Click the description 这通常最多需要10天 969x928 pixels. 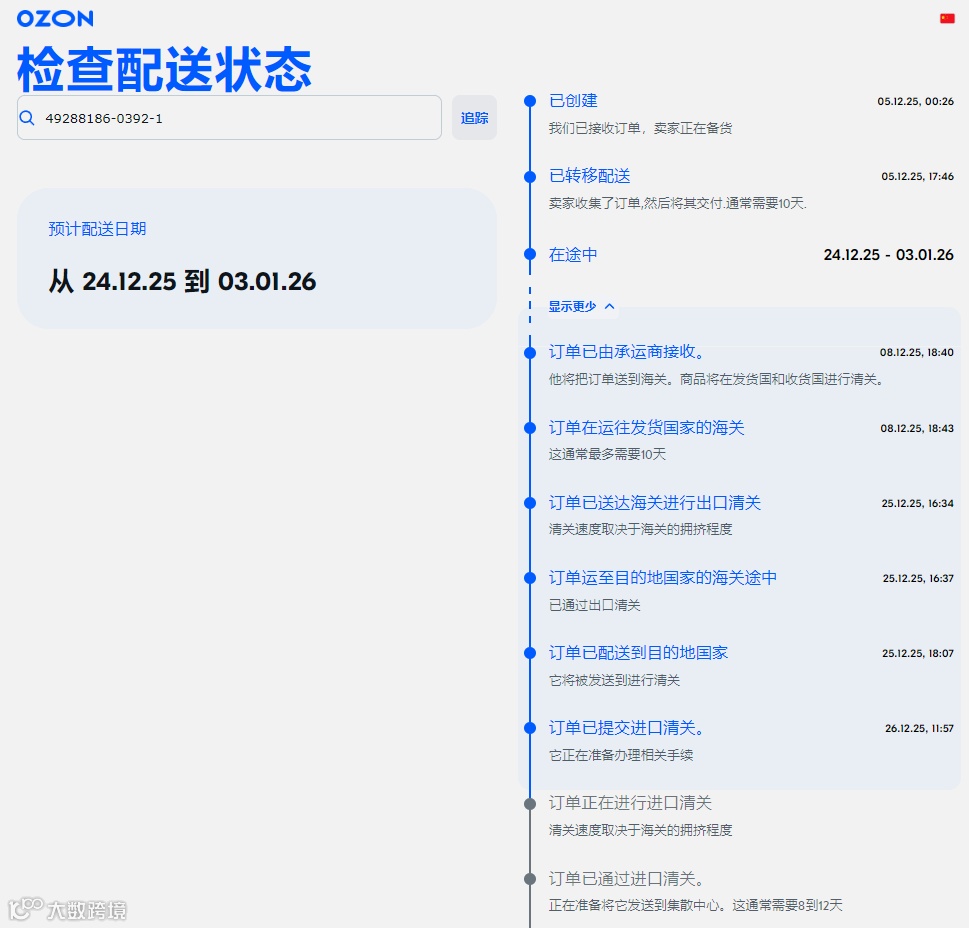point(607,454)
